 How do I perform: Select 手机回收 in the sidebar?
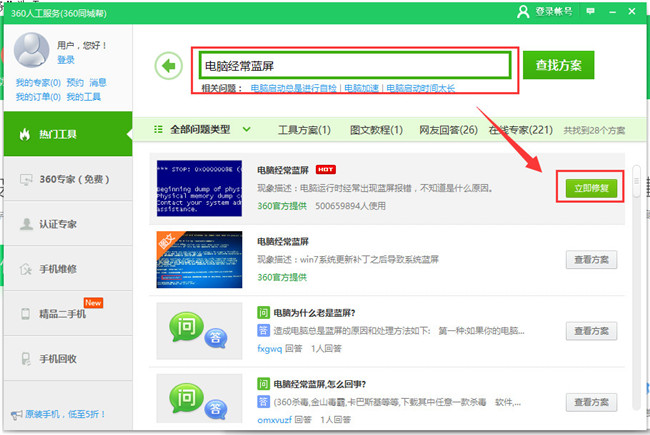(68, 358)
